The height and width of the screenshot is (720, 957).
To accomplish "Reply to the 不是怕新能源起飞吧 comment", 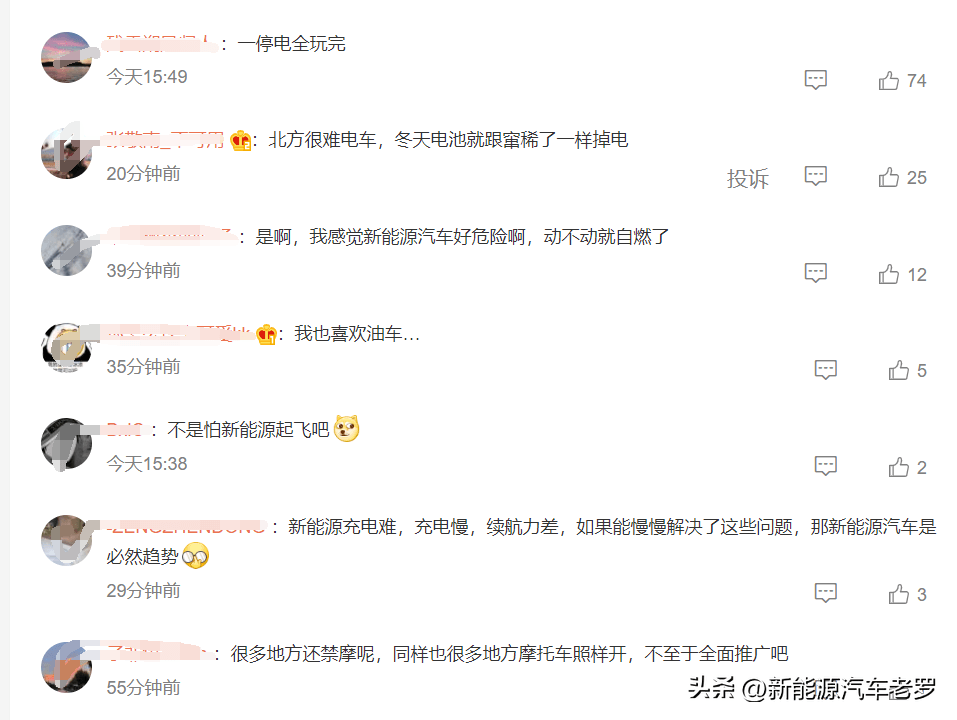I will [826, 466].
